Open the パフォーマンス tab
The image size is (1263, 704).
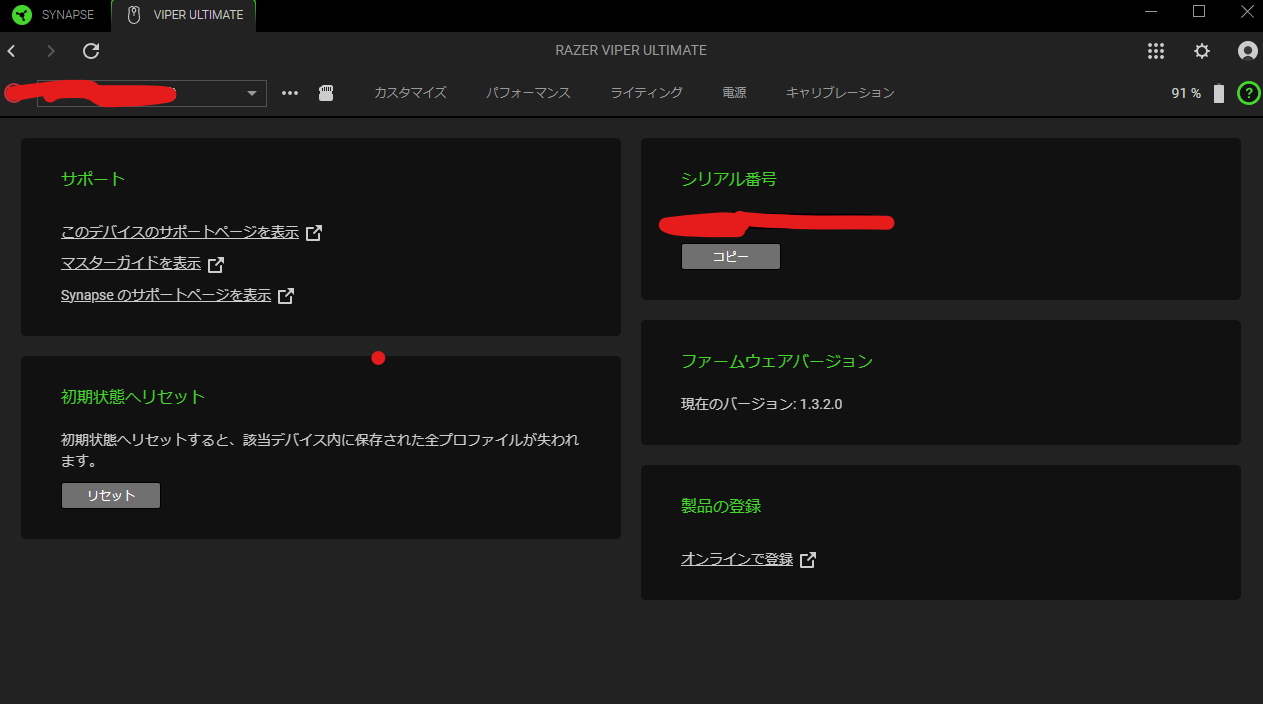[x=528, y=93]
